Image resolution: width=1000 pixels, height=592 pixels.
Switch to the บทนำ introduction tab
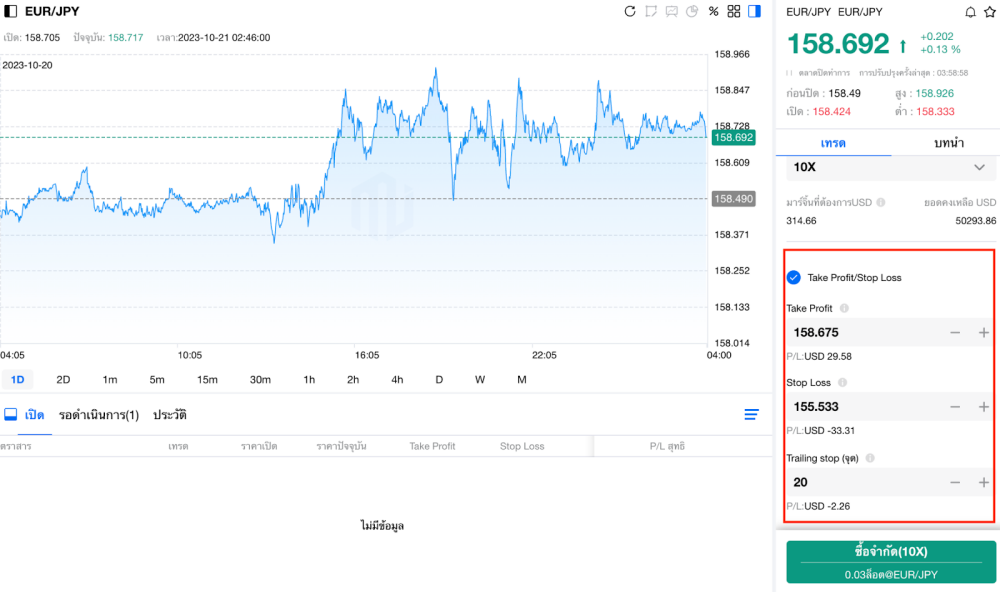click(947, 143)
